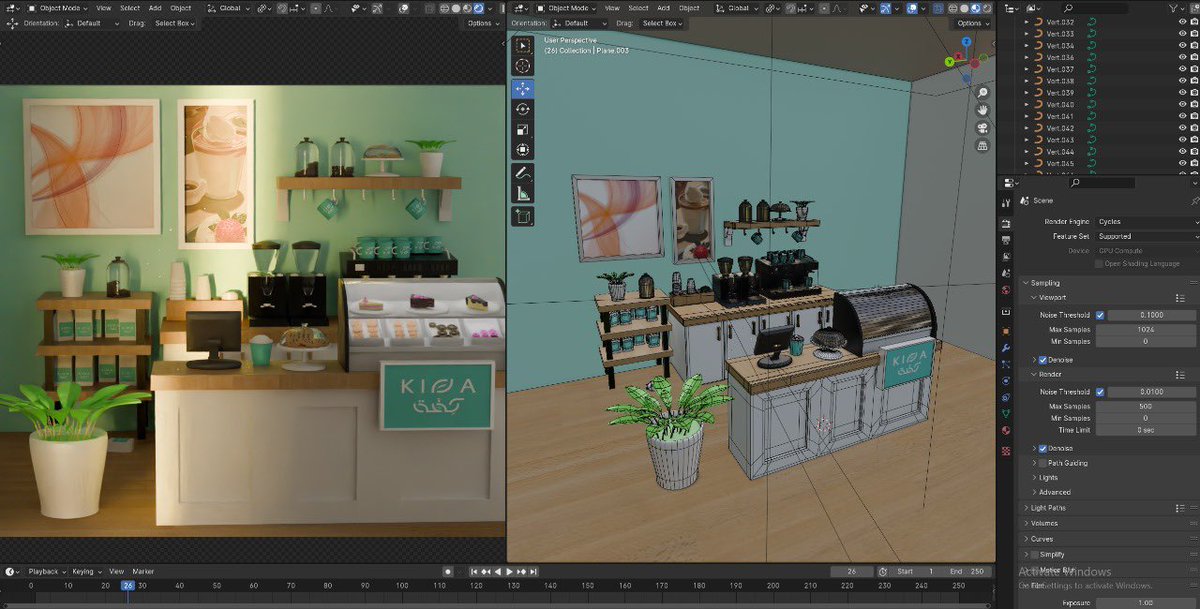Select the Measure tool
This screenshot has width=1200, height=609.
pyautogui.click(x=523, y=194)
